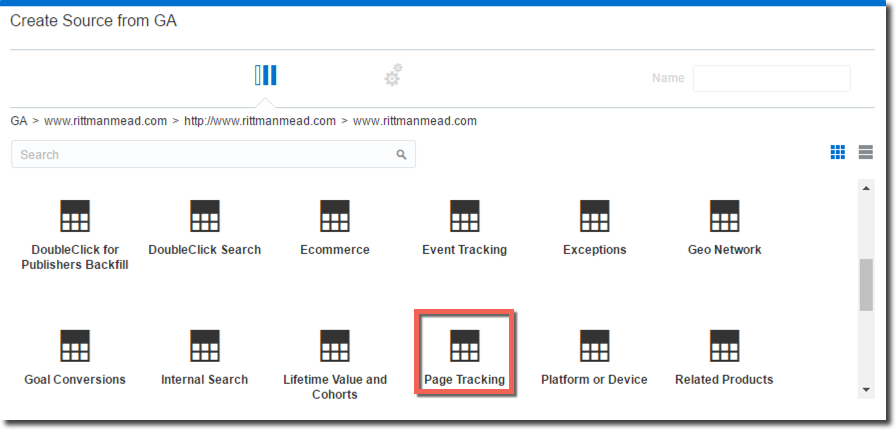Click the Platform or Device label
Screen dimensions: 896x430
pos(594,380)
